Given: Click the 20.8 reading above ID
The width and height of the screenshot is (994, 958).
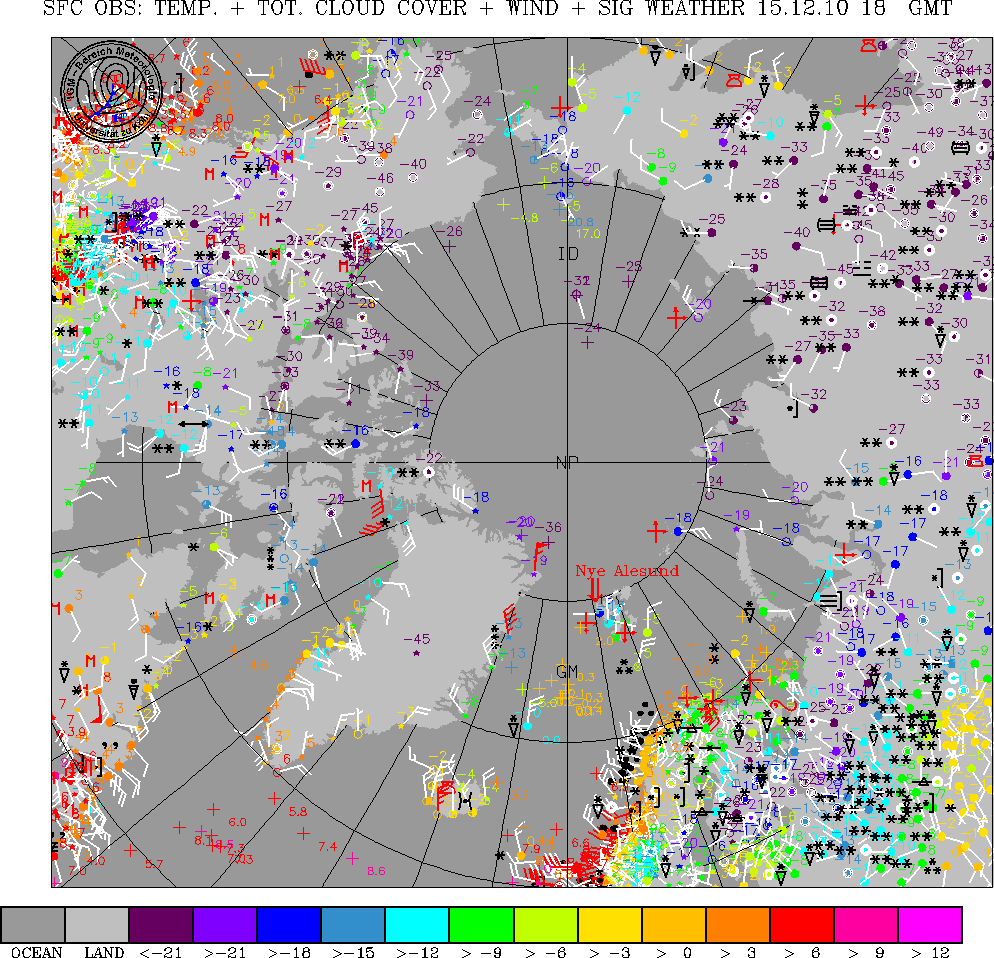Looking at the screenshot, I should click(581, 222).
